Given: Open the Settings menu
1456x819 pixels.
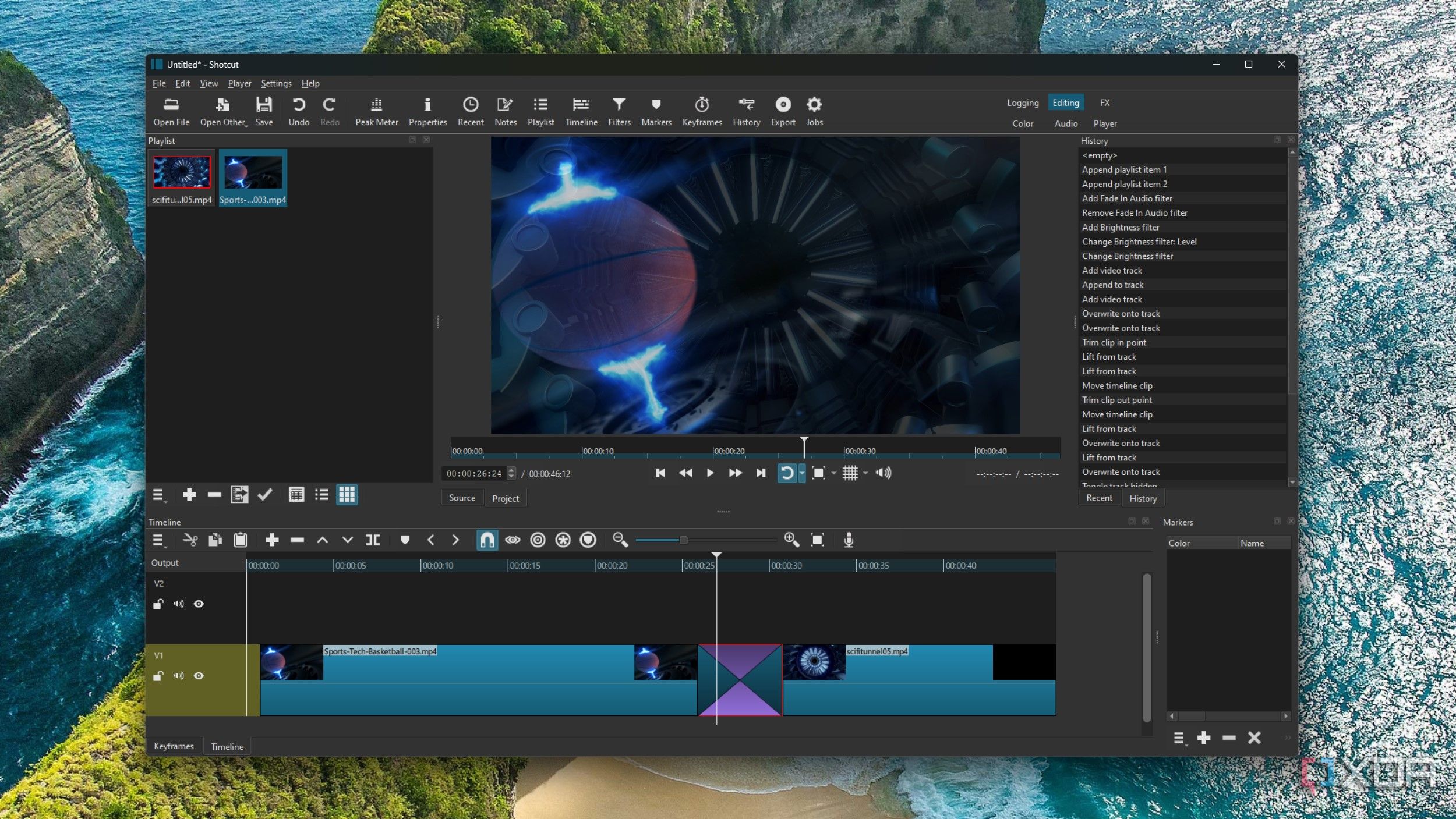Looking at the screenshot, I should (x=275, y=83).
